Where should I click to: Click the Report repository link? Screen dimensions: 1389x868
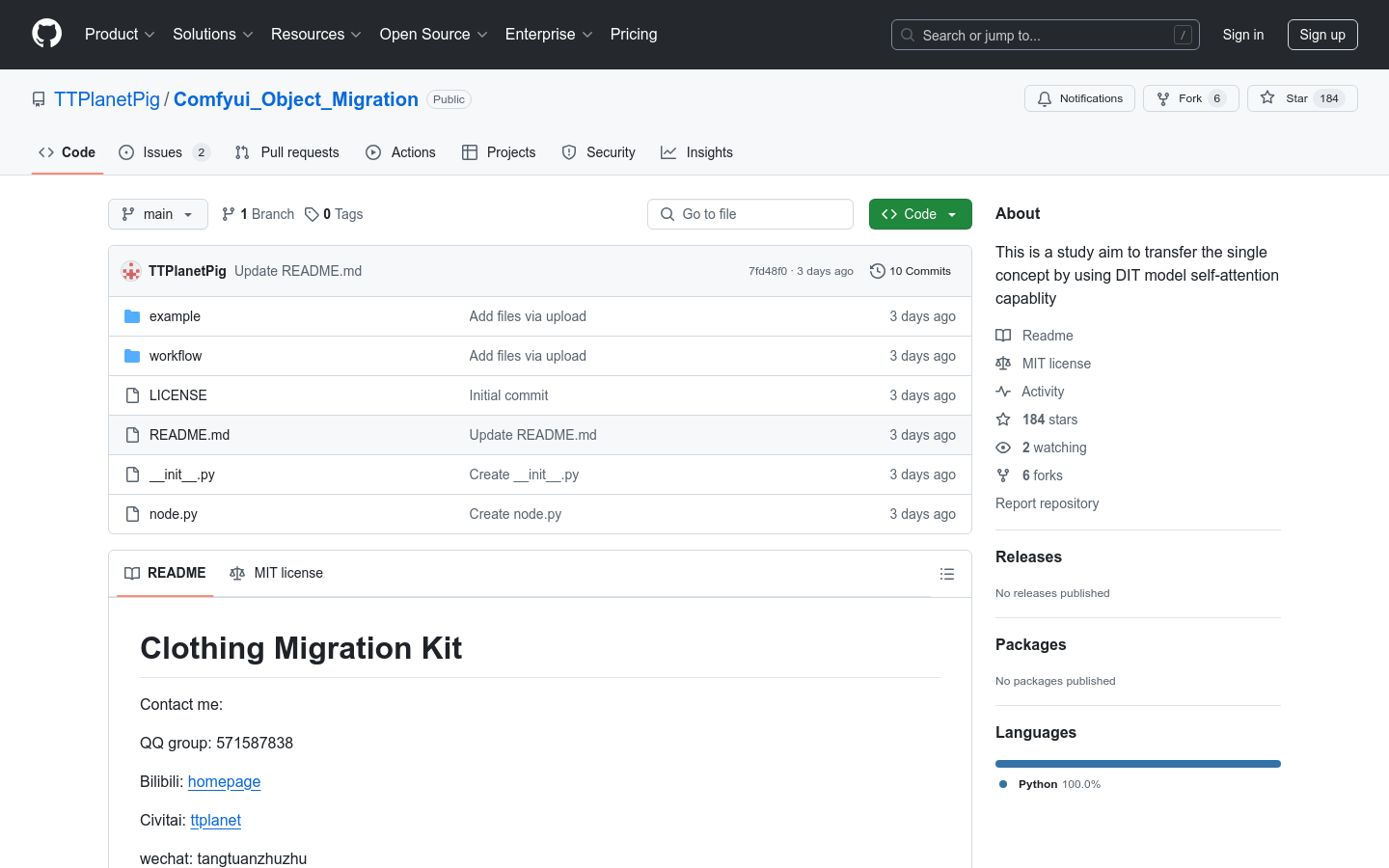coord(1047,503)
